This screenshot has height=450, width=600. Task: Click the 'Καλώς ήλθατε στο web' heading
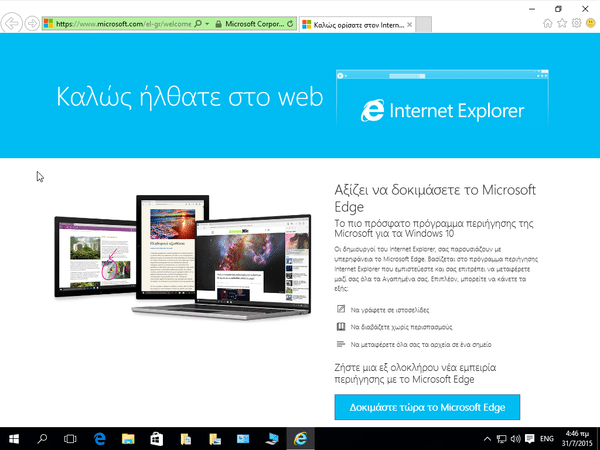(190, 97)
